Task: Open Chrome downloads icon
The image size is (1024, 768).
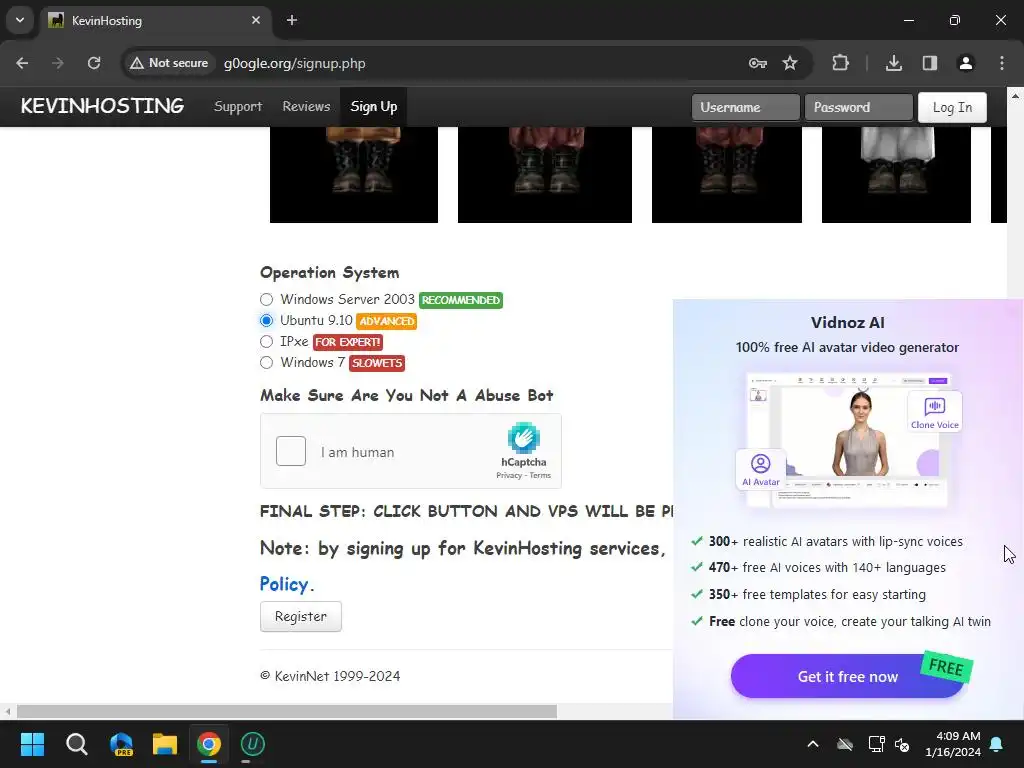Action: (894, 63)
